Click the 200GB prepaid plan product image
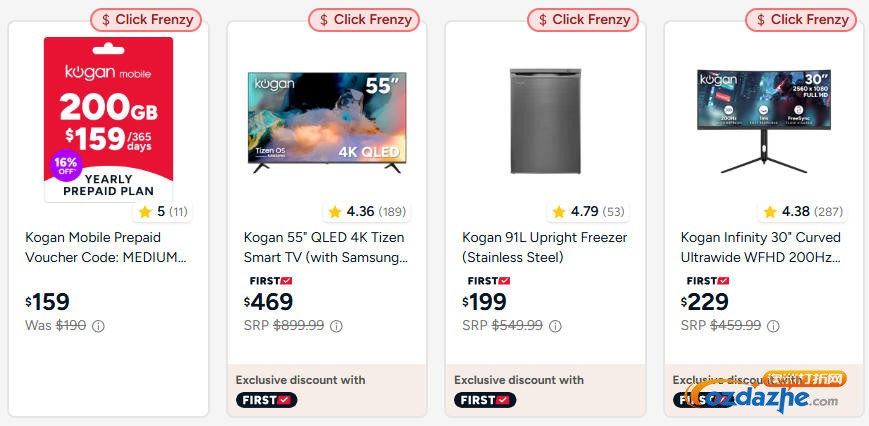Image resolution: width=869 pixels, height=426 pixels. point(108,118)
